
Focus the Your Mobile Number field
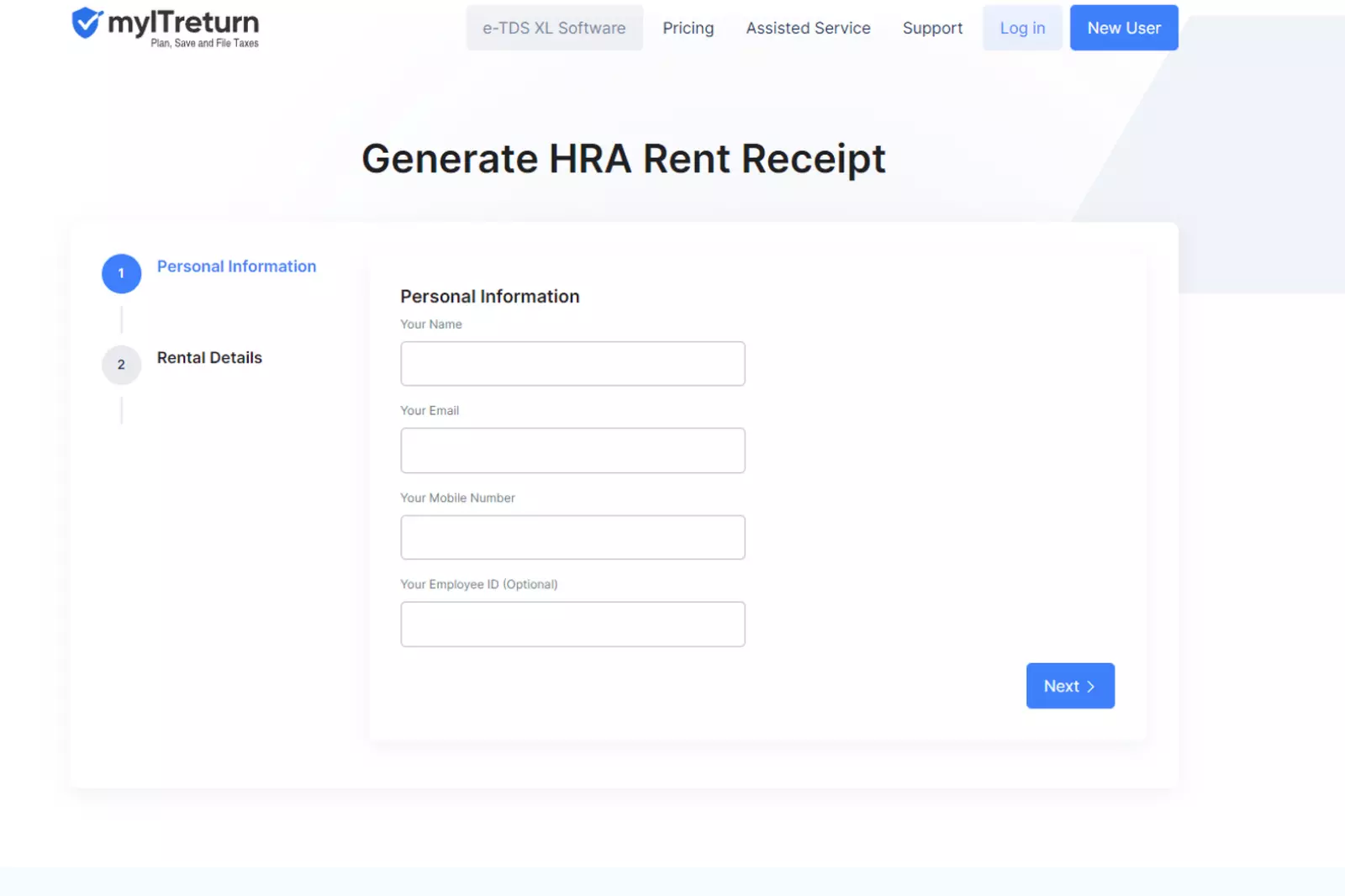(572, 537)
